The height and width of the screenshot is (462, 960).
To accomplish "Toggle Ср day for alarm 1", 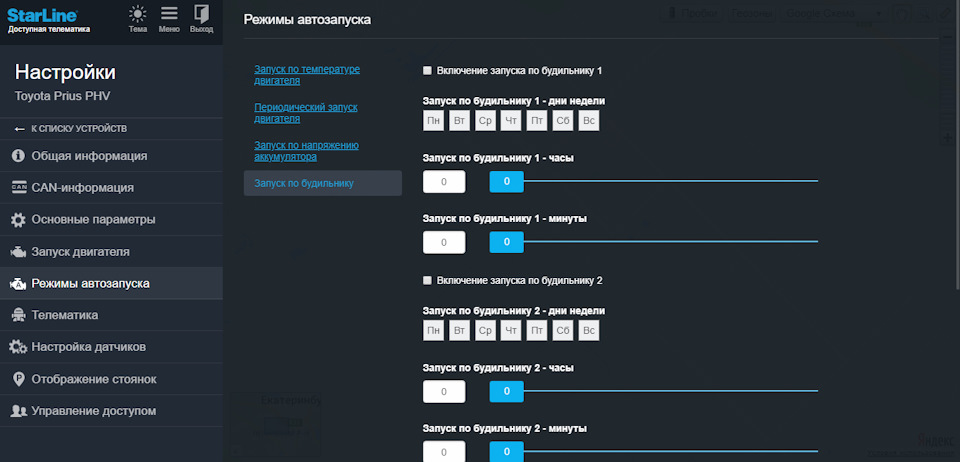I will [x=486, y=121].
